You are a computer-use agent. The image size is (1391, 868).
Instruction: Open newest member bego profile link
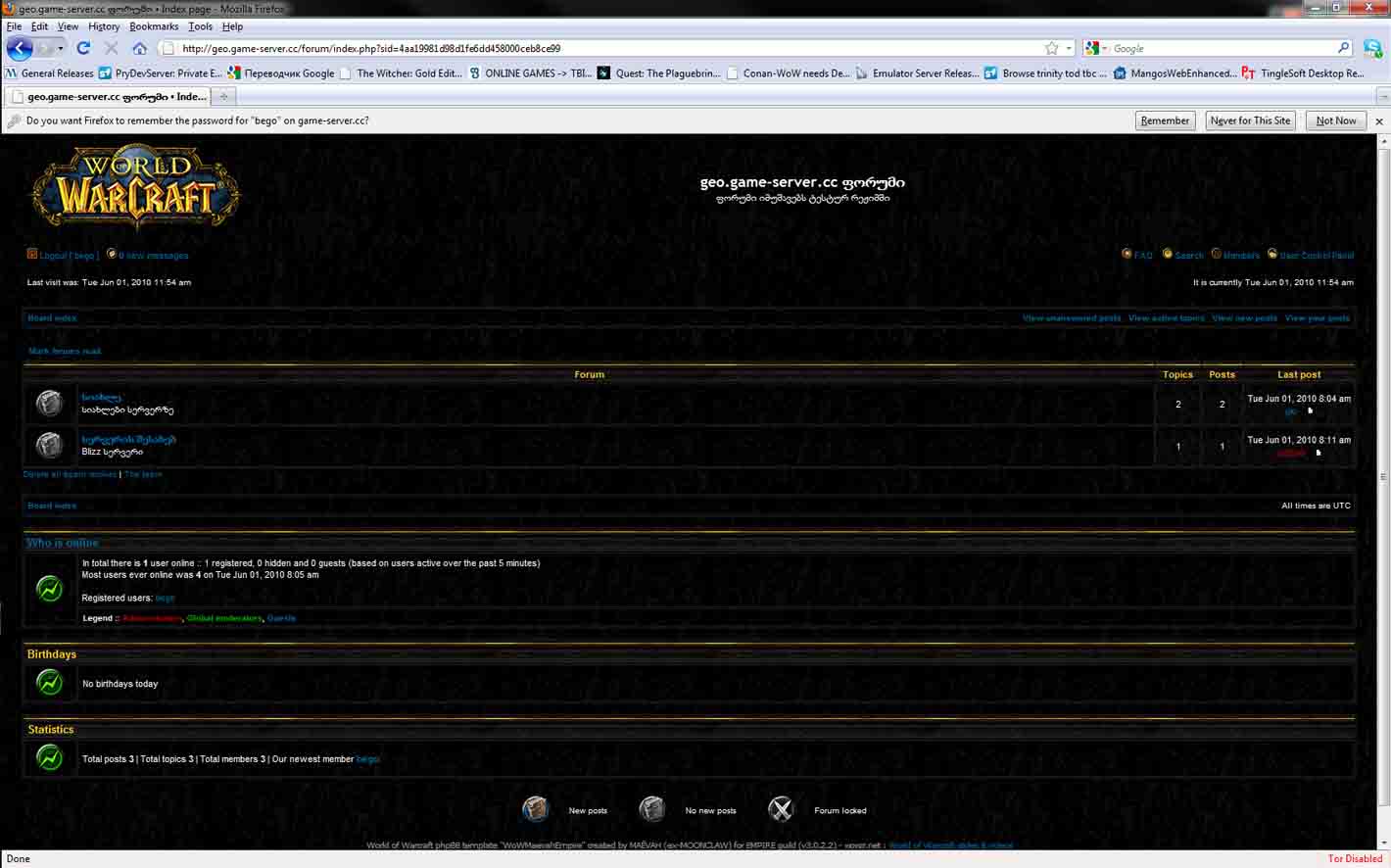[x=367, y=759]
